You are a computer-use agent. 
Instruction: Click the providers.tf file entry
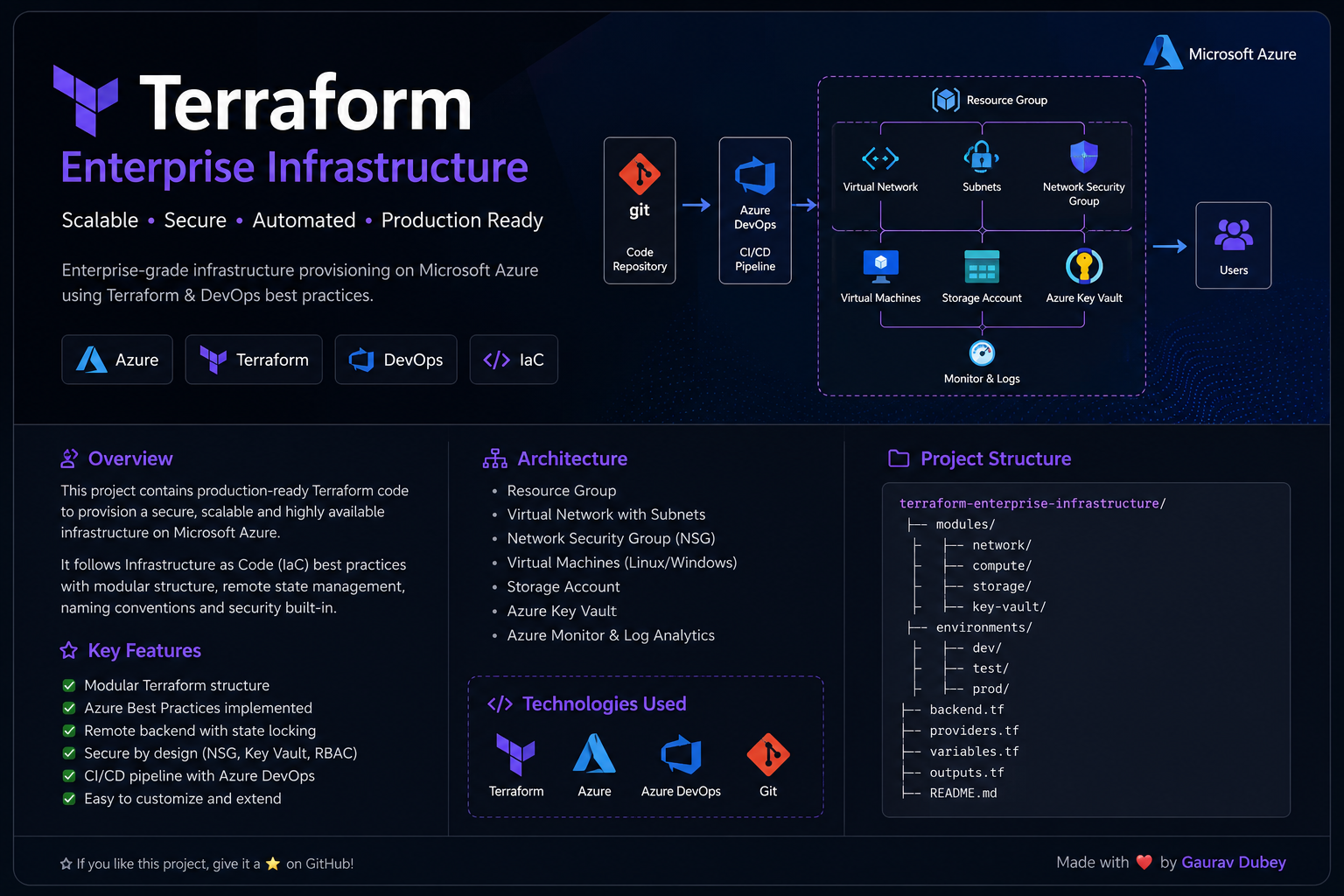click(974, 731)
